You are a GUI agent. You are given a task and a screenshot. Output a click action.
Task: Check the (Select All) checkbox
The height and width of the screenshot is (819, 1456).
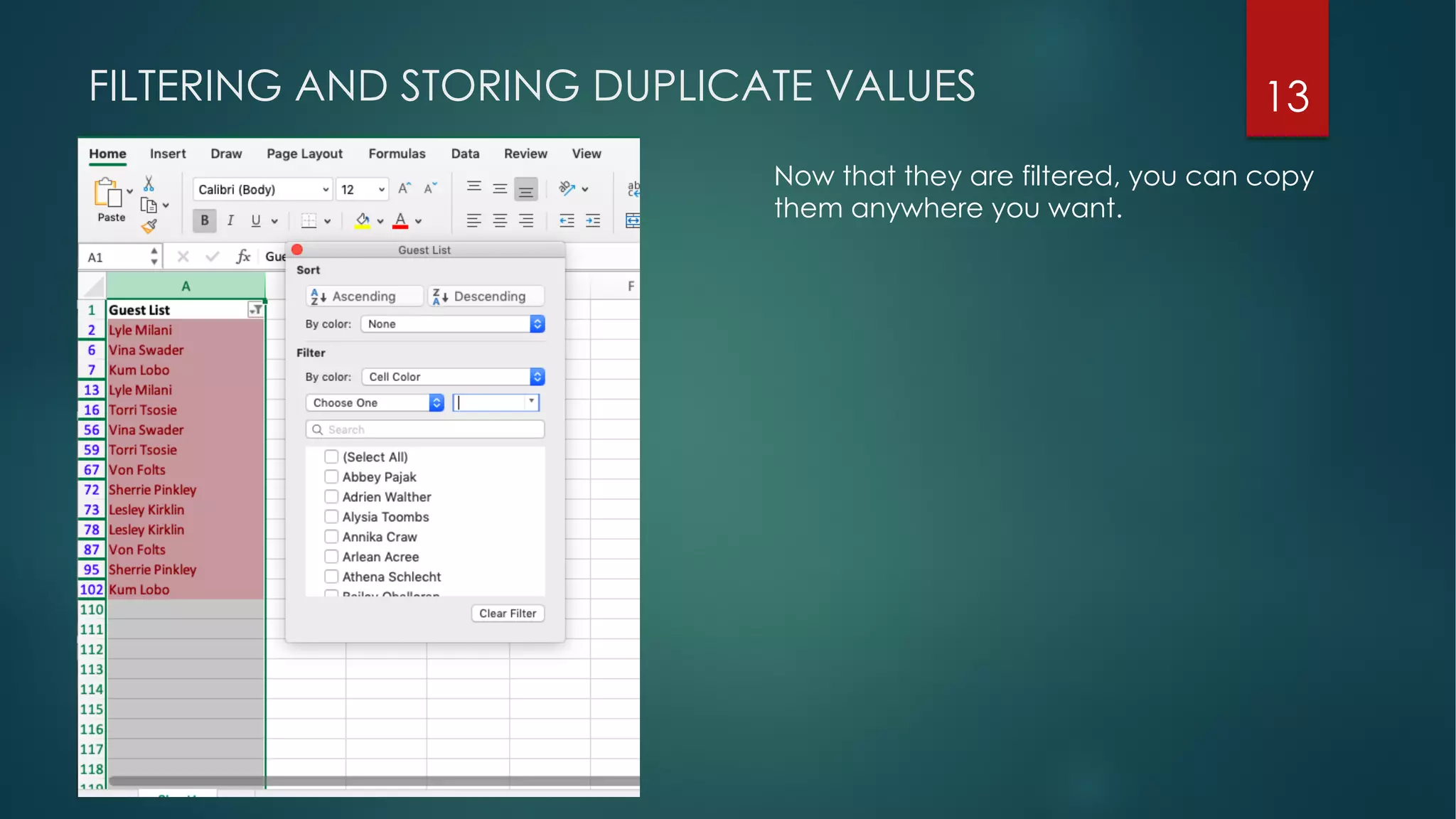click(x=331, y=456)
